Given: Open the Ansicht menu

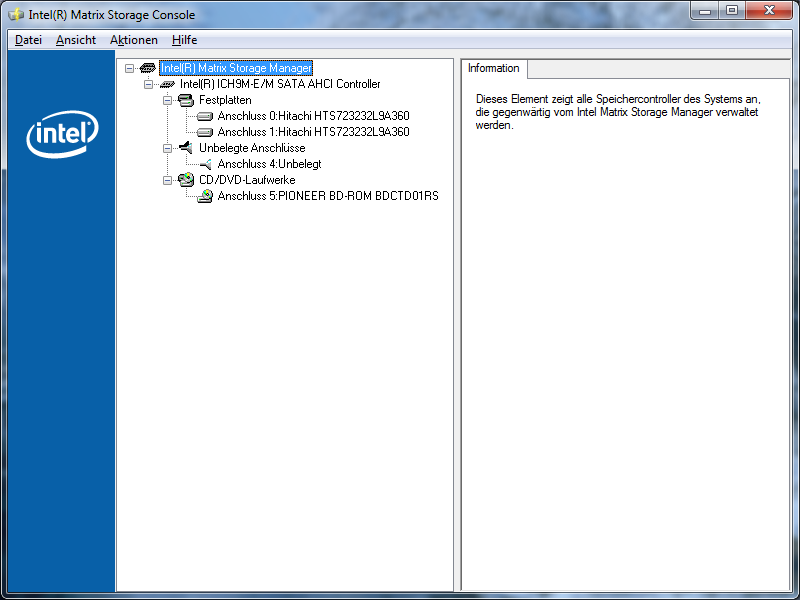Looking at the screenshot, I should [76, 40].
